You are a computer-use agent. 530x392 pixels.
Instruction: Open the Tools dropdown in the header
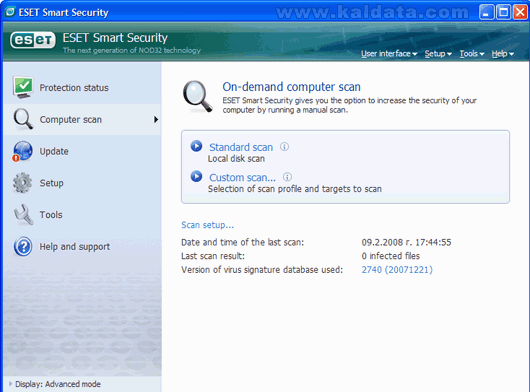pos(472,54)
